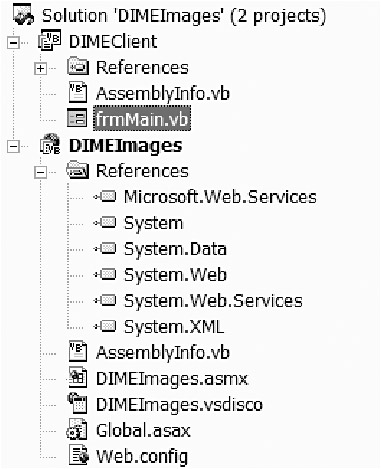The width and height of the screenshot is (381, 469).
Task: Click the Web.config file icon
Action: coord(79,455)
